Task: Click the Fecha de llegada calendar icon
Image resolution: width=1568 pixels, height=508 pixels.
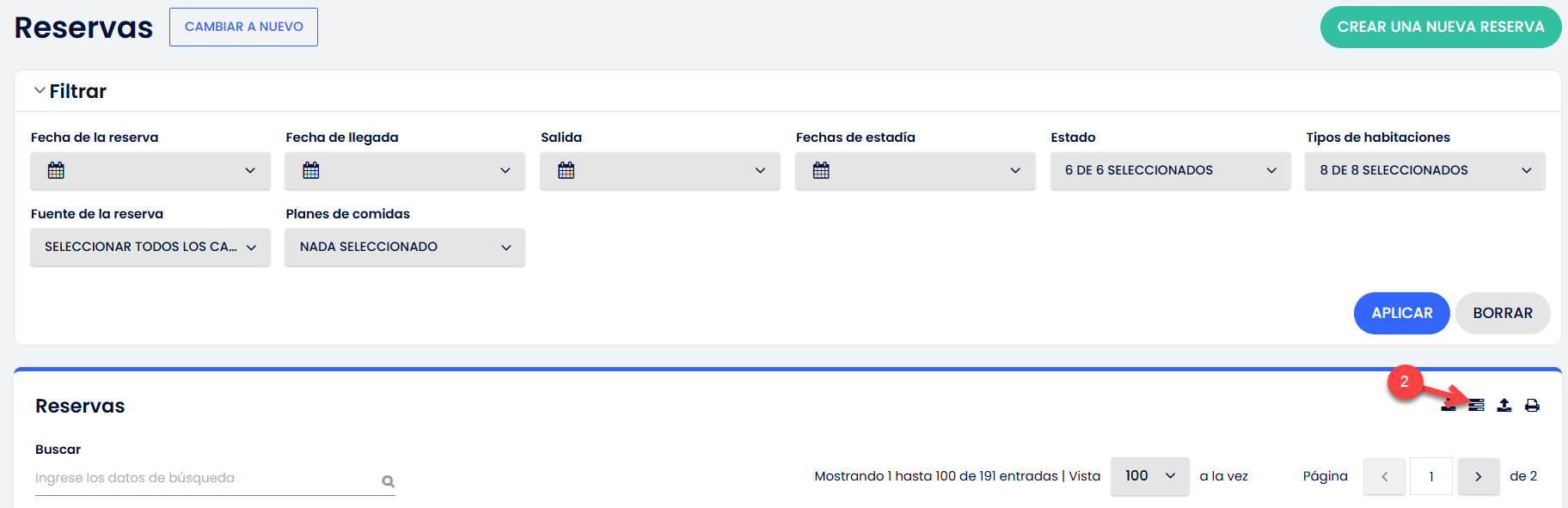Action: 311,170
